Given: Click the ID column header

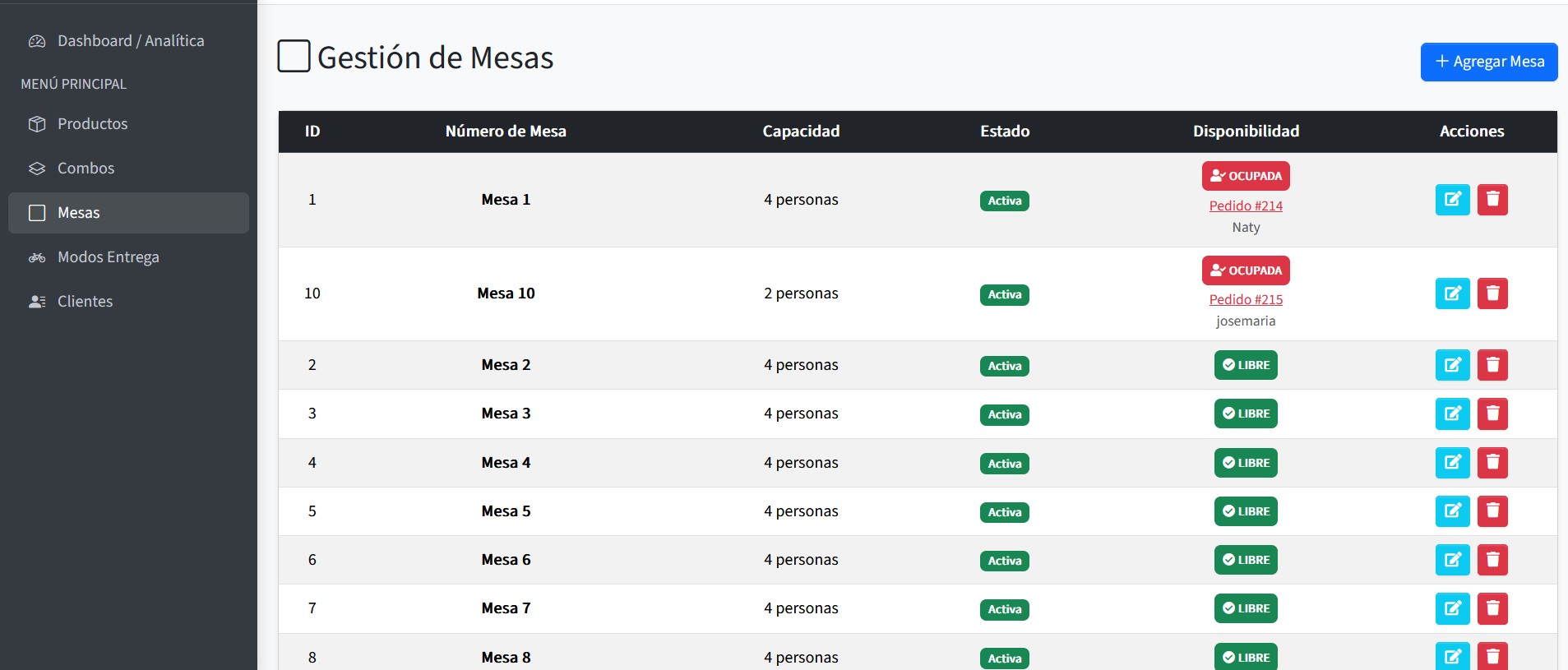Looking at the screenshot, I should point(312,132).
